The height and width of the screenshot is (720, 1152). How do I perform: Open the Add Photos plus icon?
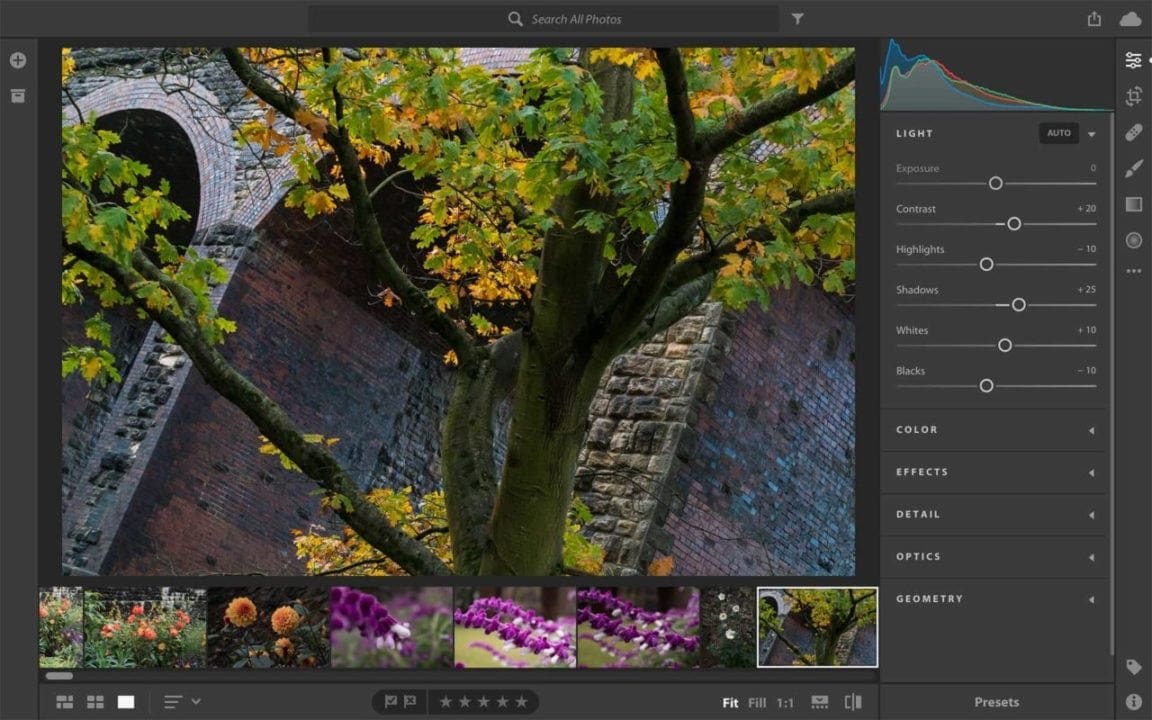(x=18, y=60)
